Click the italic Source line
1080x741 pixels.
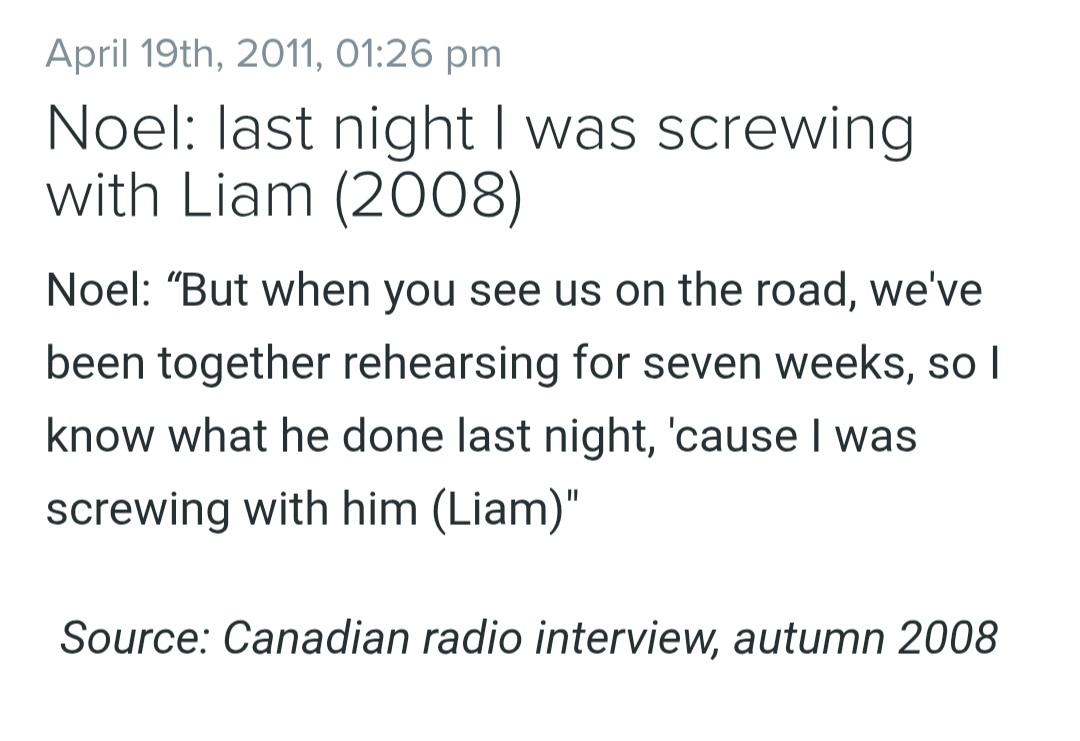click(x=529, y=638)
